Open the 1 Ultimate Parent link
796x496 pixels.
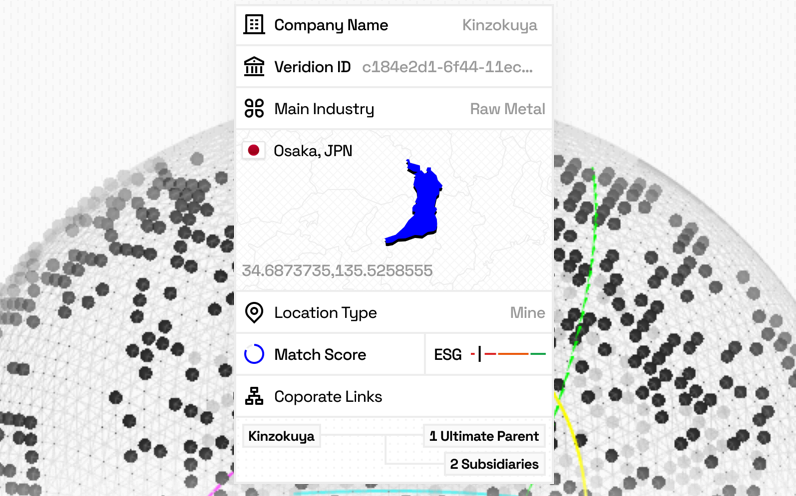[x=484, y=436]
